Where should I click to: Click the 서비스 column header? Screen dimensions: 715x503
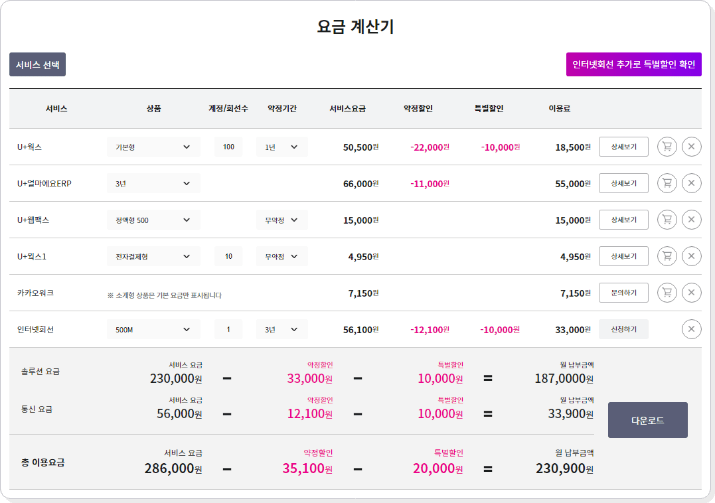(57, 109)
